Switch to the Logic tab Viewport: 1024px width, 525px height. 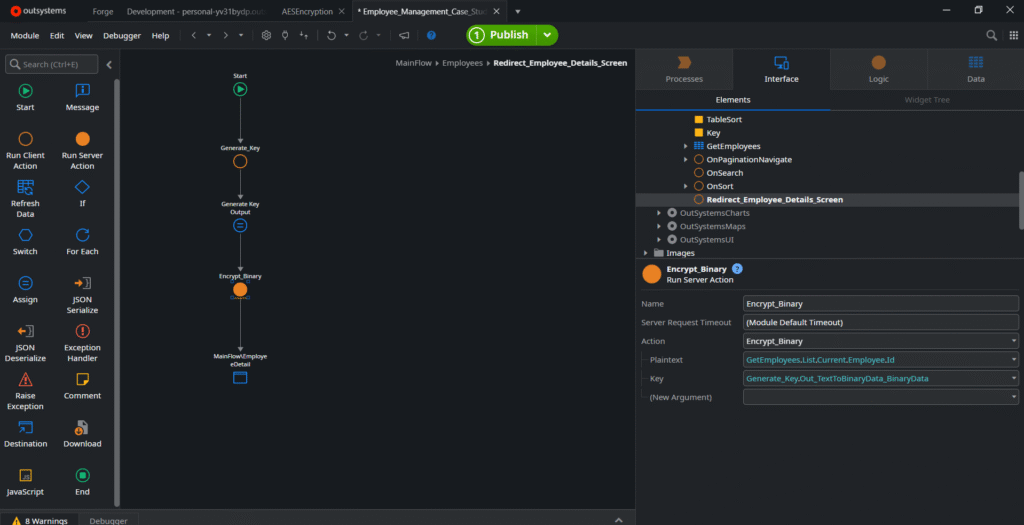[878, 70]
